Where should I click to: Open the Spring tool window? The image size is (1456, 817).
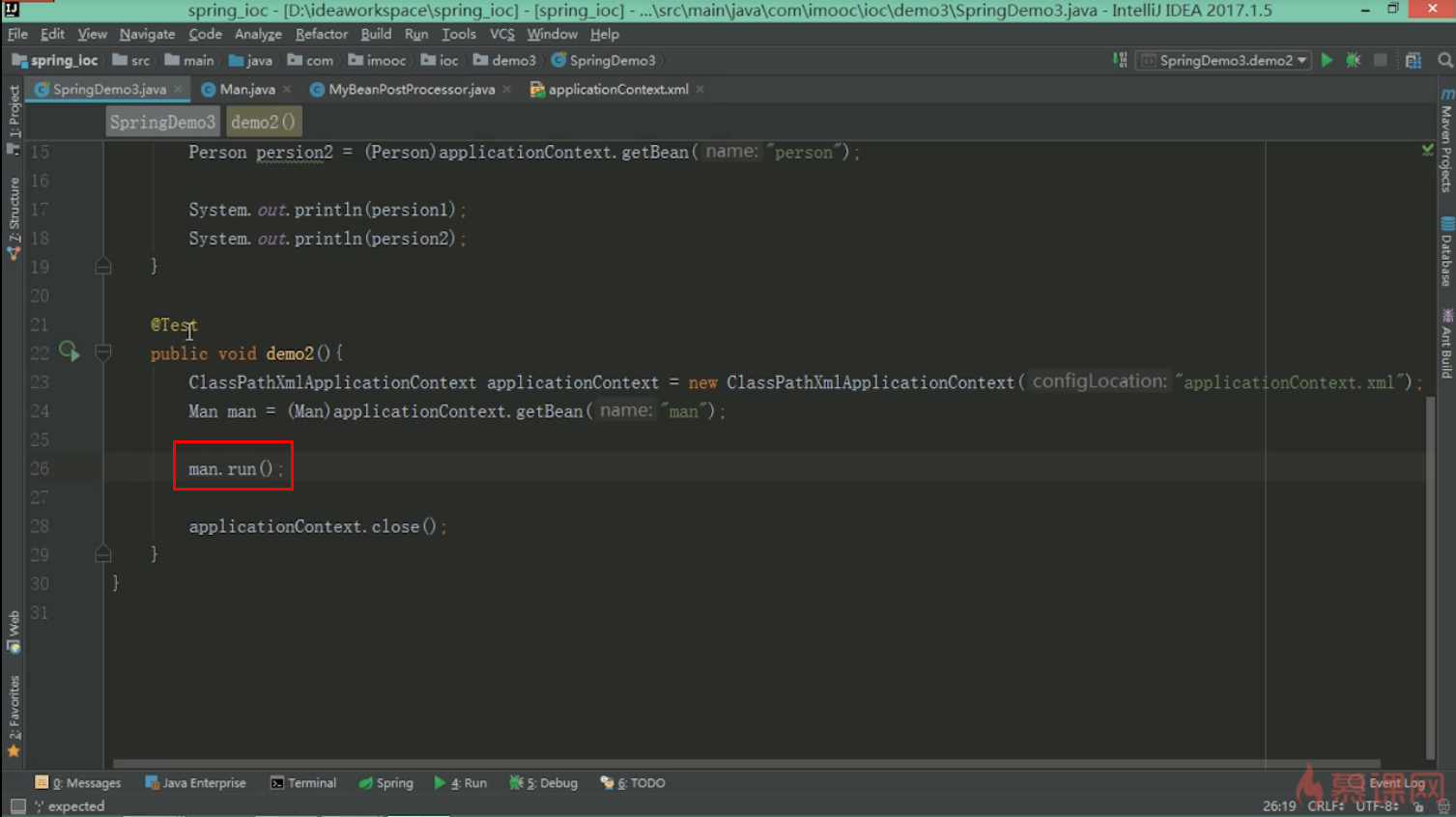[385, 783]
